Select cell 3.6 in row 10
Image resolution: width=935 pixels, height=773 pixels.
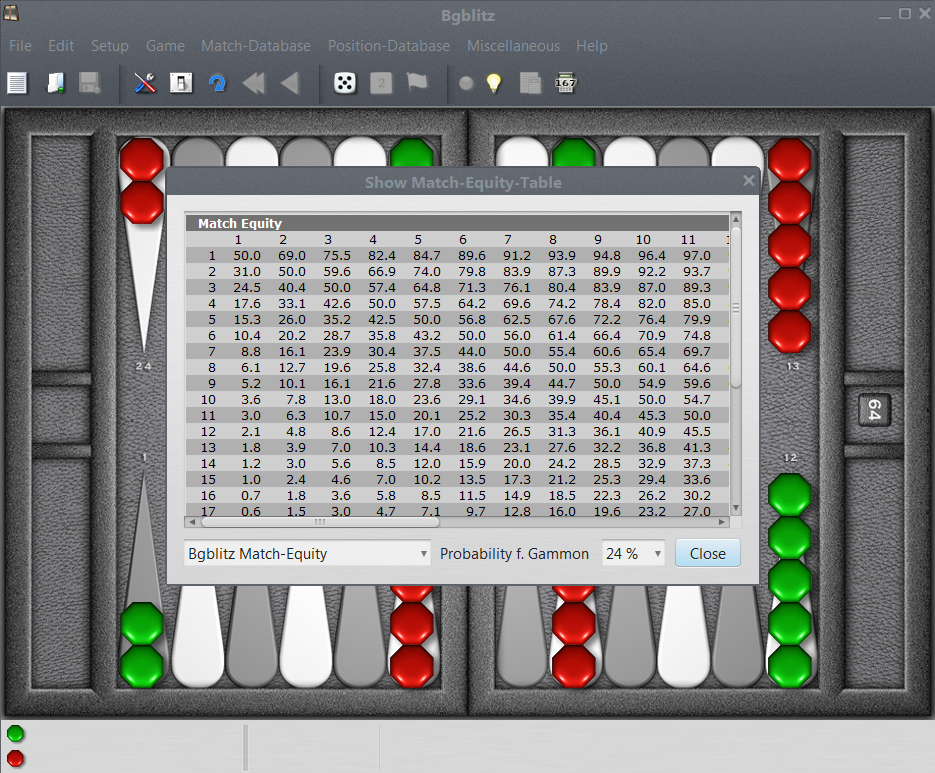tap(250, 400)
